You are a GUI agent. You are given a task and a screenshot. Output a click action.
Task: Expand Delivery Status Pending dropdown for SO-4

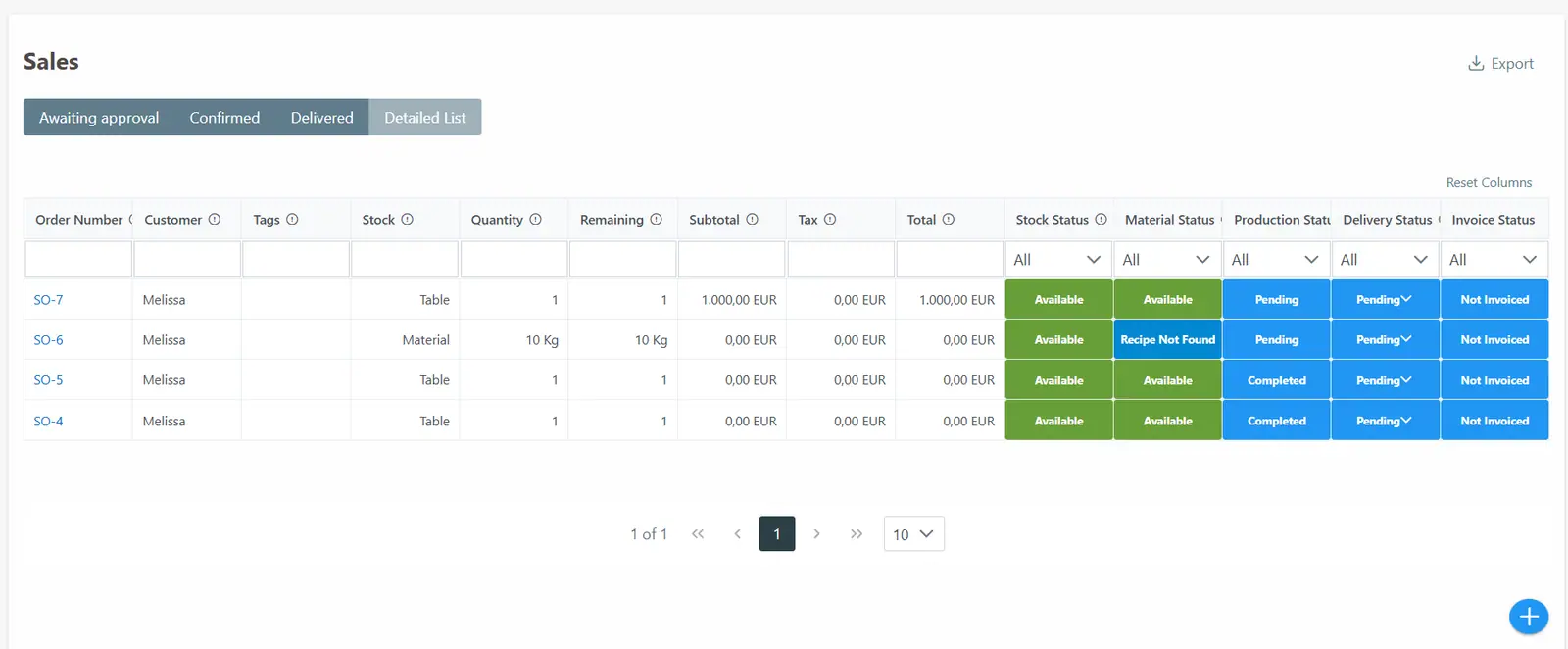click(1385, 421)
